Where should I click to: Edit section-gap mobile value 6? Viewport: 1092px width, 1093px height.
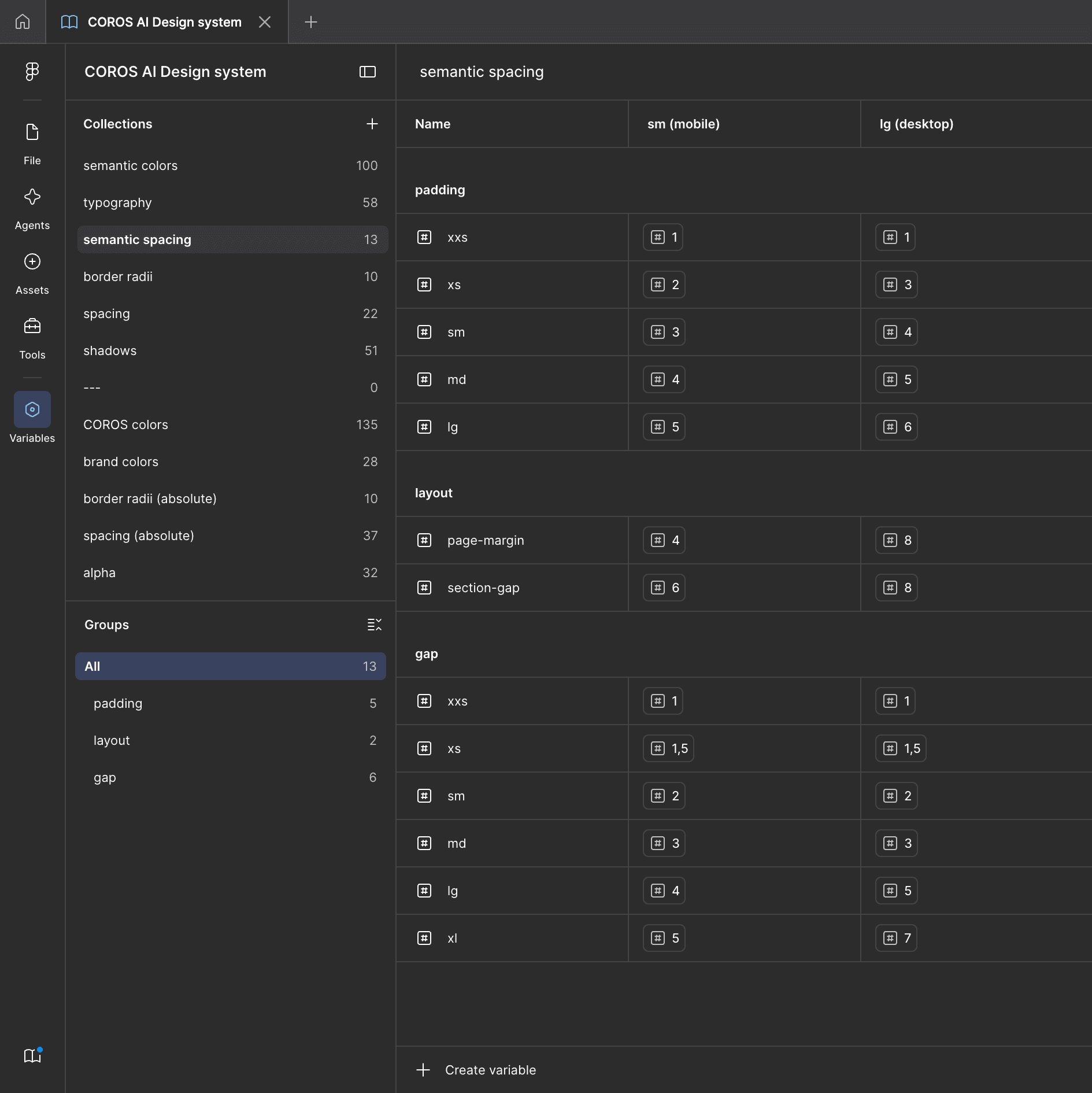[664, 588]
